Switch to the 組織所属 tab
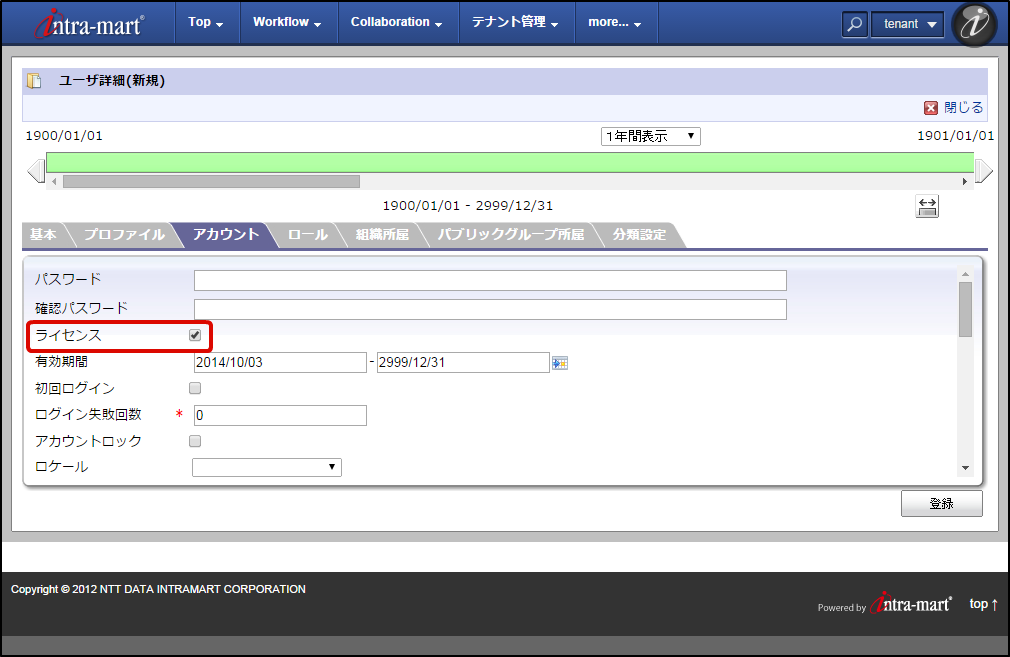This screenshot has height=657, width=1010. (x=383, y=235)
